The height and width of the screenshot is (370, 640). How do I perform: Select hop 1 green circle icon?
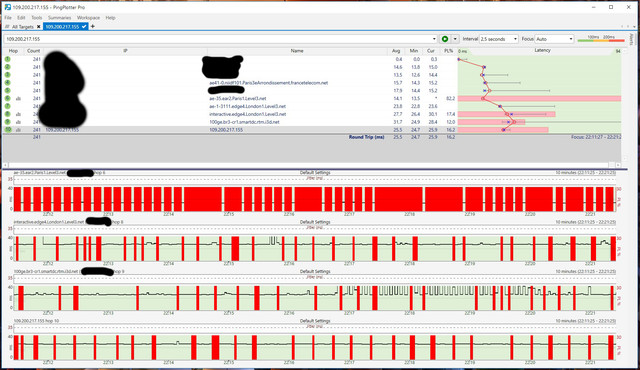7,59
